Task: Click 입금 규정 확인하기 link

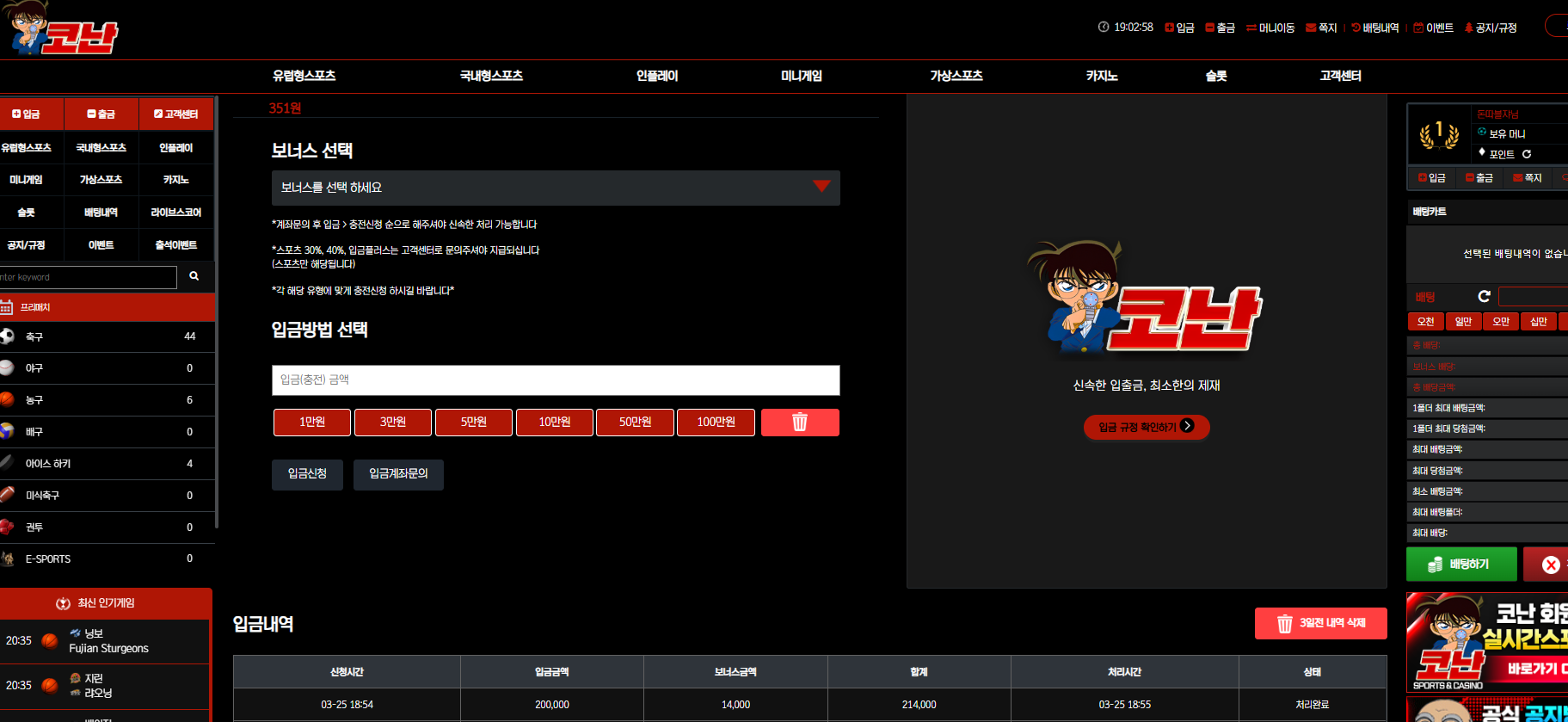Action: tap(1147, 427)
